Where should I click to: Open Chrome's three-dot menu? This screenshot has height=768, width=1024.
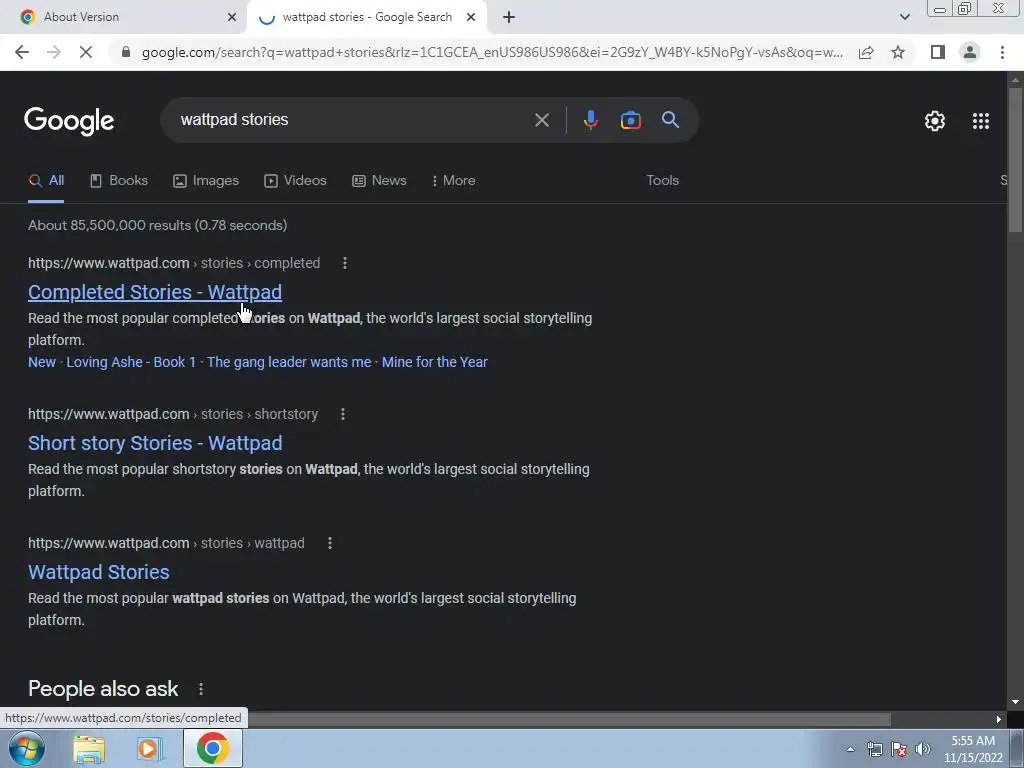coord(1002,52)
